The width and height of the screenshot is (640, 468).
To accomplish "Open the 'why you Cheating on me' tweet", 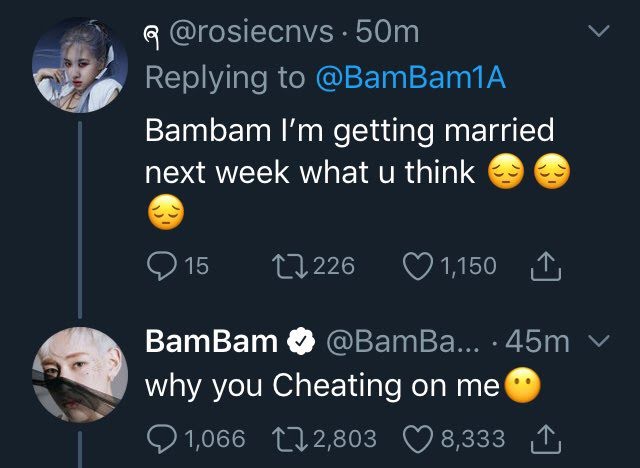I will click(320, 386).
